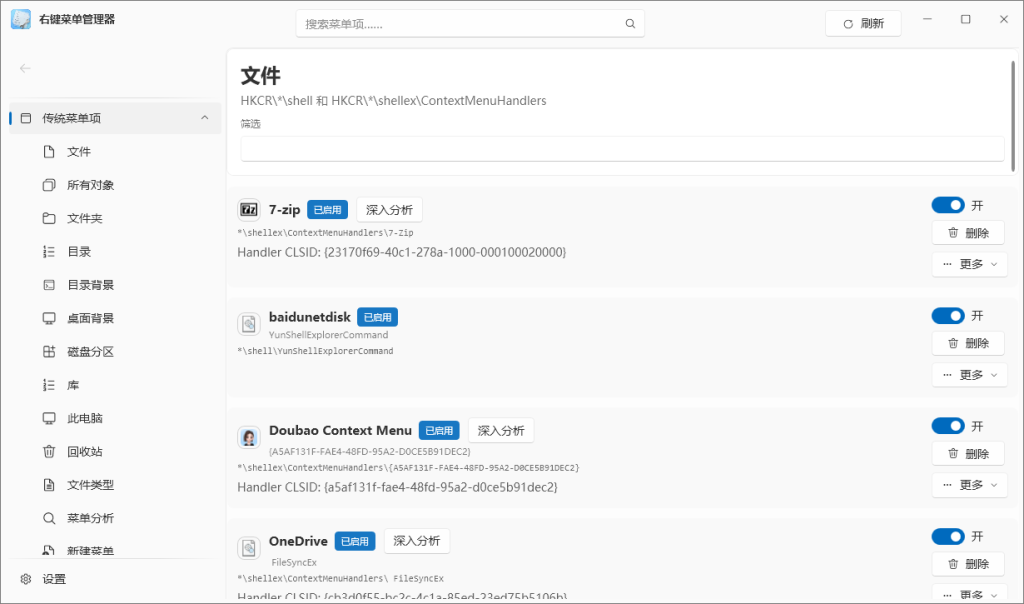The image size is (1024, 604).
Task: Open the 7-zip 更多 dropdown
Action: (969, 264)
